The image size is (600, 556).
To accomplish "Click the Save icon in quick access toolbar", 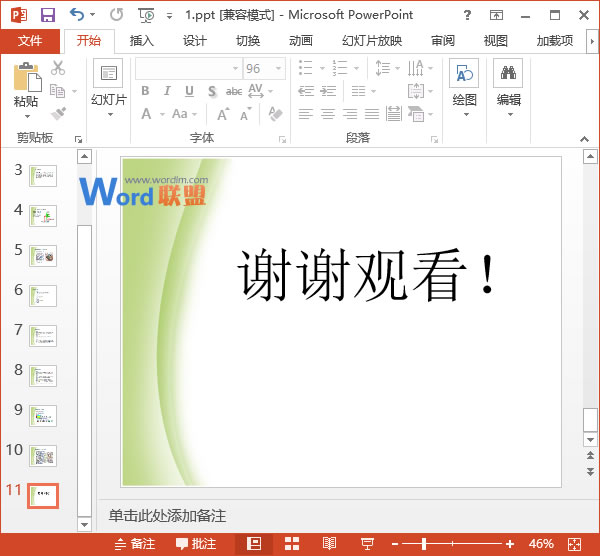I will pos(48,15).
